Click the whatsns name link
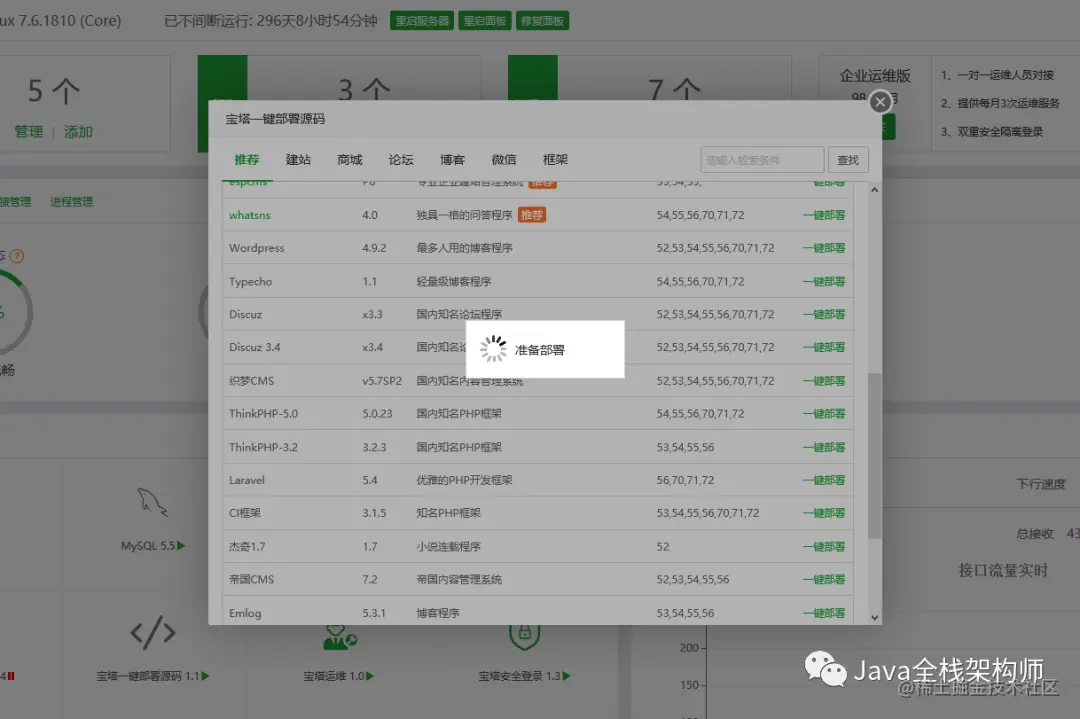The height and width of the screenshot is (719, 1080). point(249,215)
